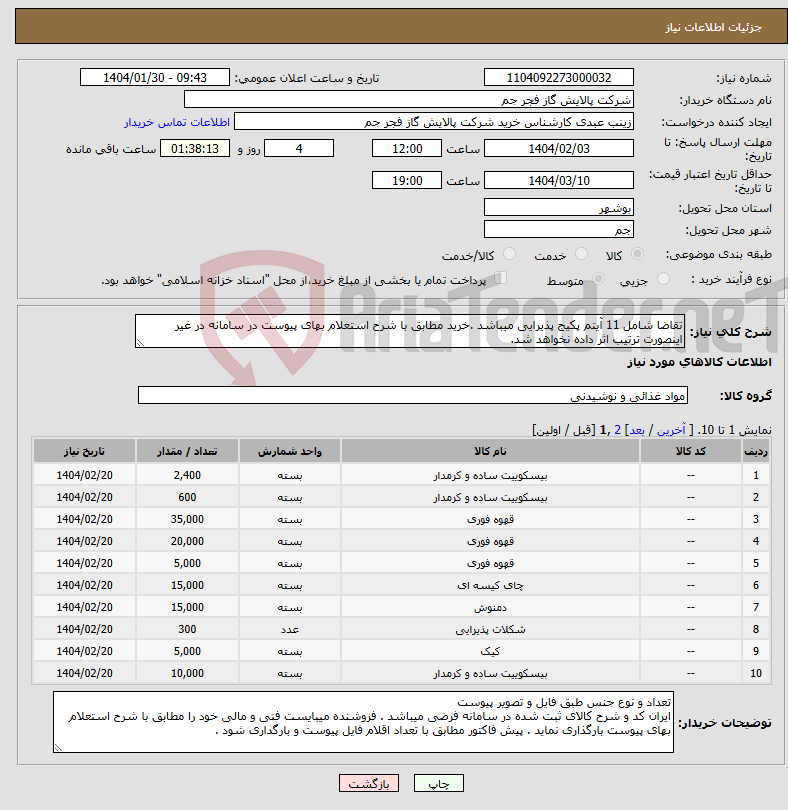This screenshot has height=810, width=788.
Task: Click the شرح کلی نیاز text area
Action: pyautogui.click(x=410, y=331)
